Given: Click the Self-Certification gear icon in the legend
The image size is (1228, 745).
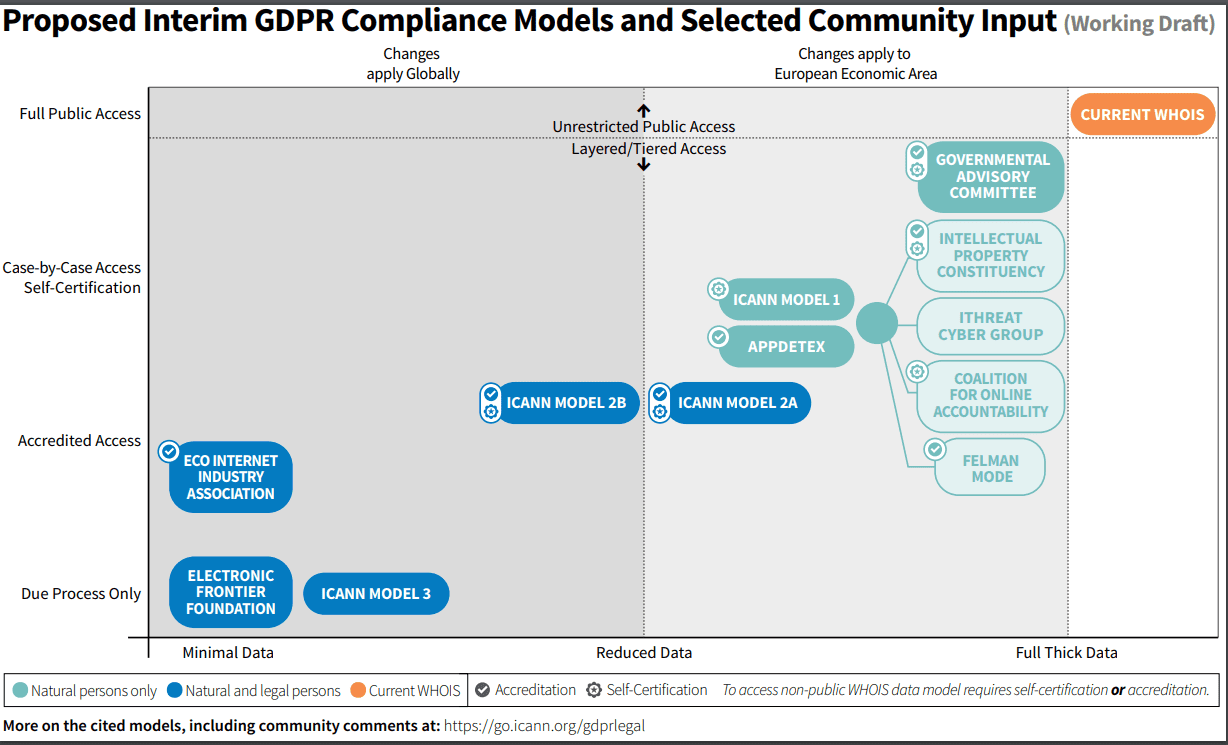Looking at the screenshot, I should coord(594,690).
